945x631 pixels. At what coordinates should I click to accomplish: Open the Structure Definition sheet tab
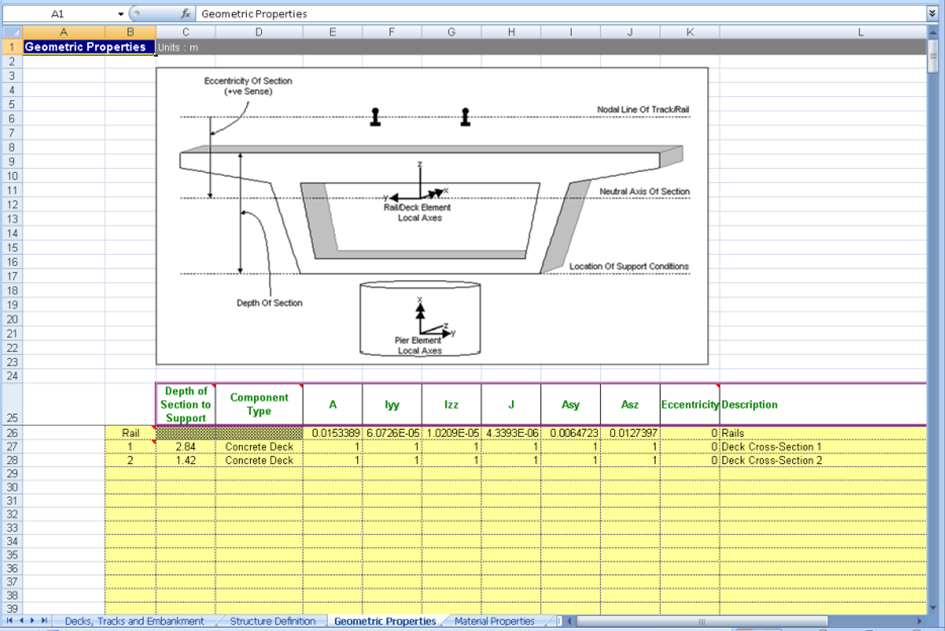(272, 621)
